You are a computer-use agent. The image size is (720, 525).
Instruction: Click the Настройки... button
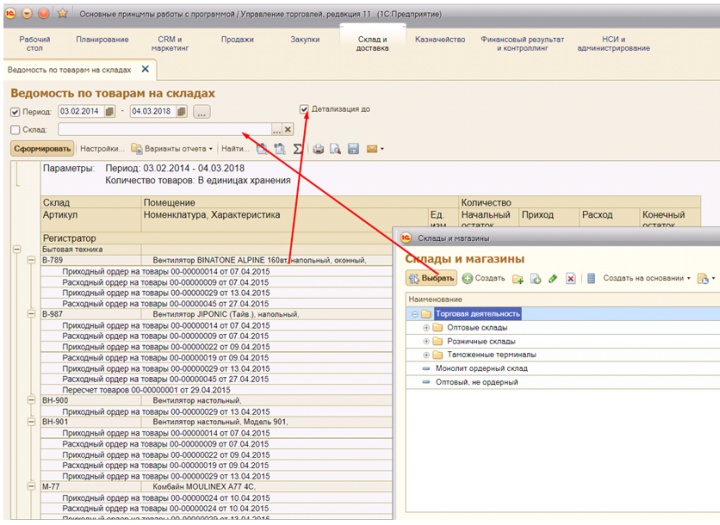click(x=102, y=149)
